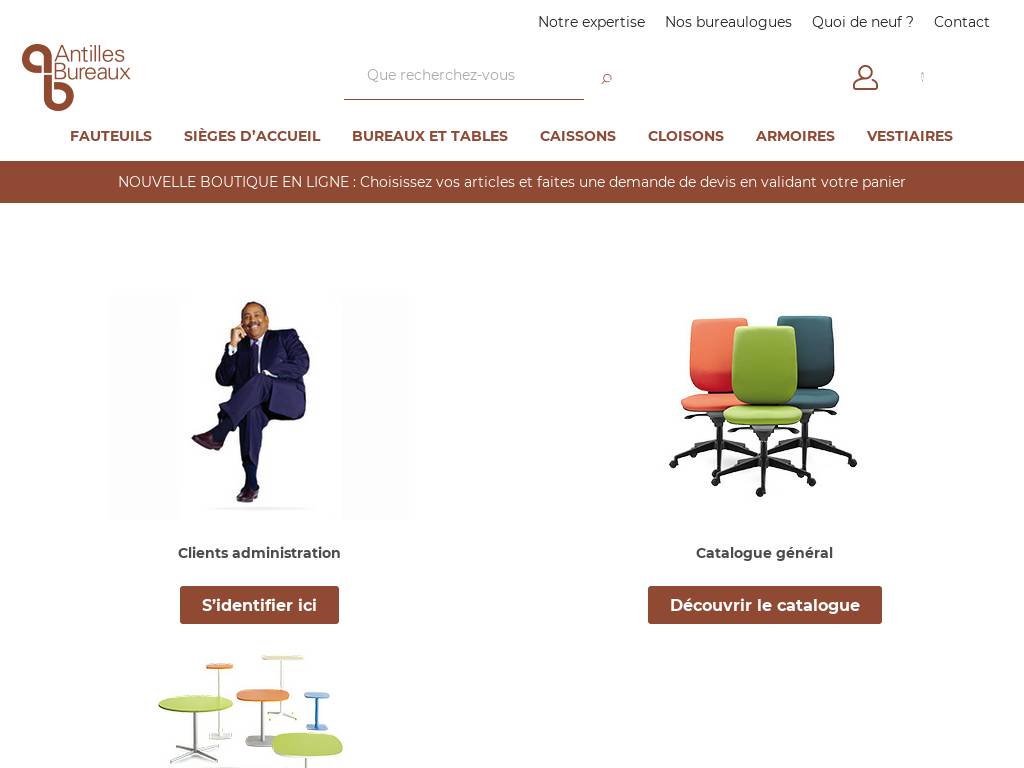1024x768 pixels.
Task: Select the FAUTEUILS menu
Action: pyautogui.click(x=111, y=136)
